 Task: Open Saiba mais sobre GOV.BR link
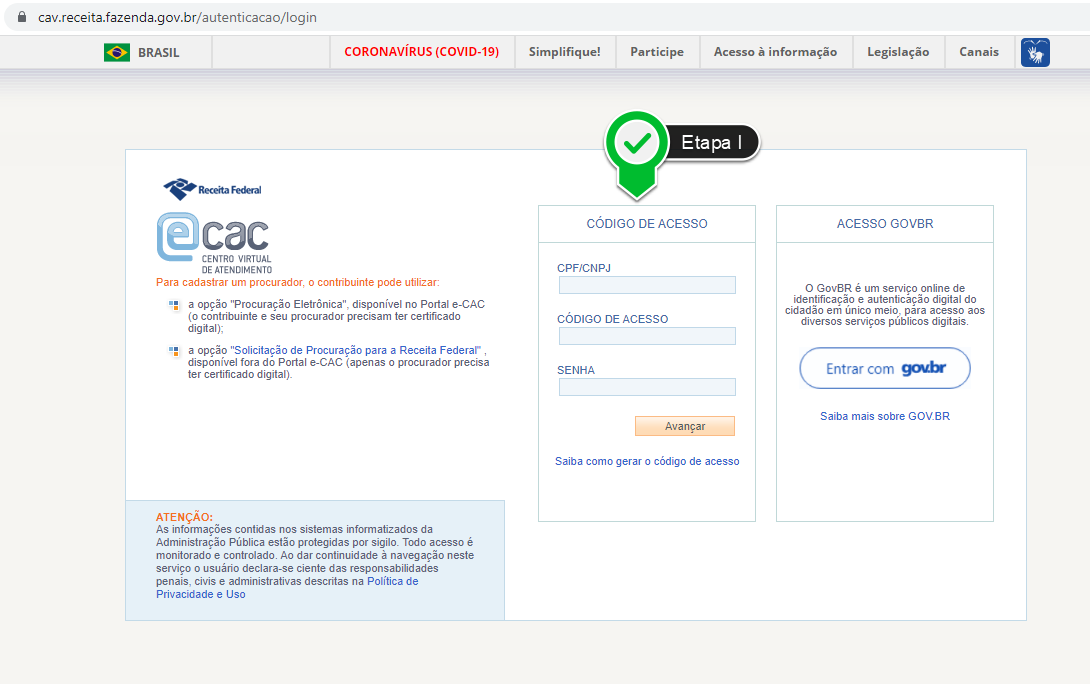[885, 416]
